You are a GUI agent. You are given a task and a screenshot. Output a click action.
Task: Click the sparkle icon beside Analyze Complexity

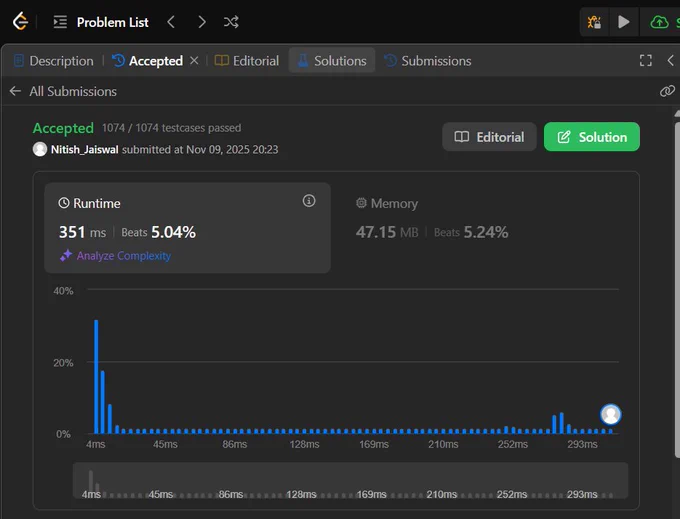[66, 255]
